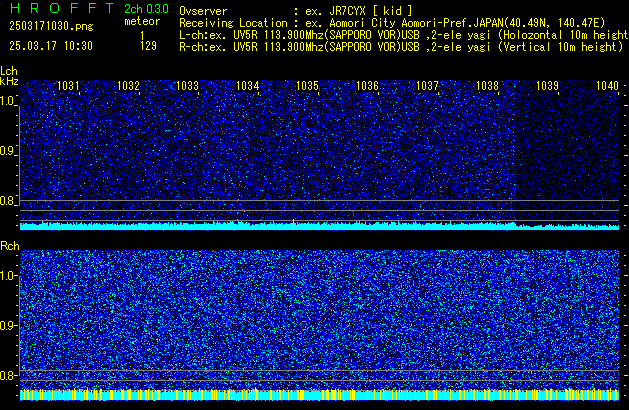Click the Rch 0.9 frequency label
This screenshot has width=629, height=410.
click(8, 325)
